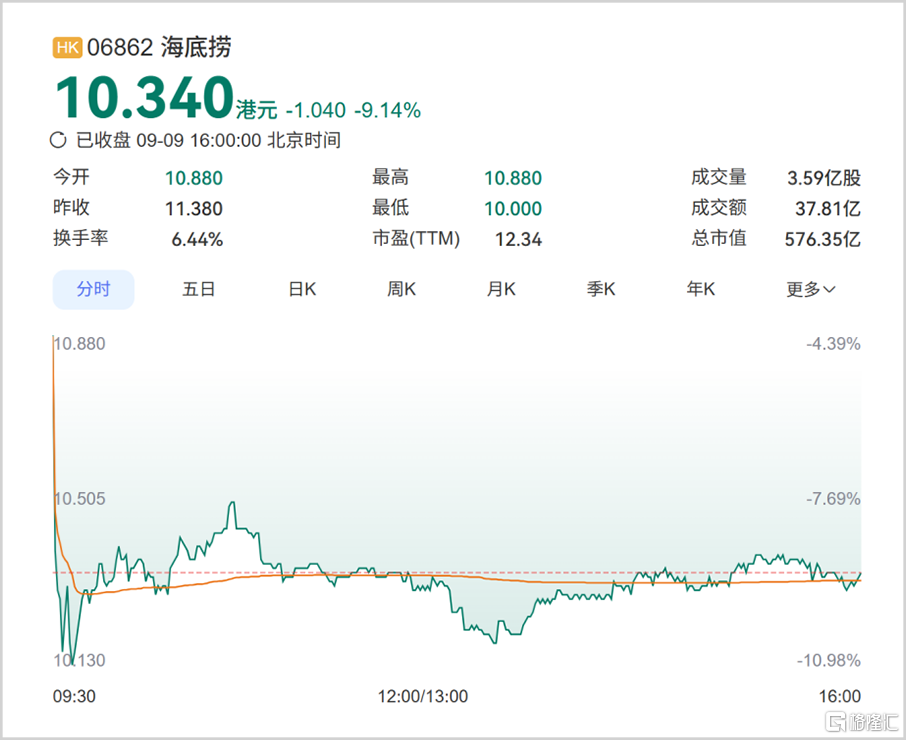Click the percent change -9.14%

point(387,110)
